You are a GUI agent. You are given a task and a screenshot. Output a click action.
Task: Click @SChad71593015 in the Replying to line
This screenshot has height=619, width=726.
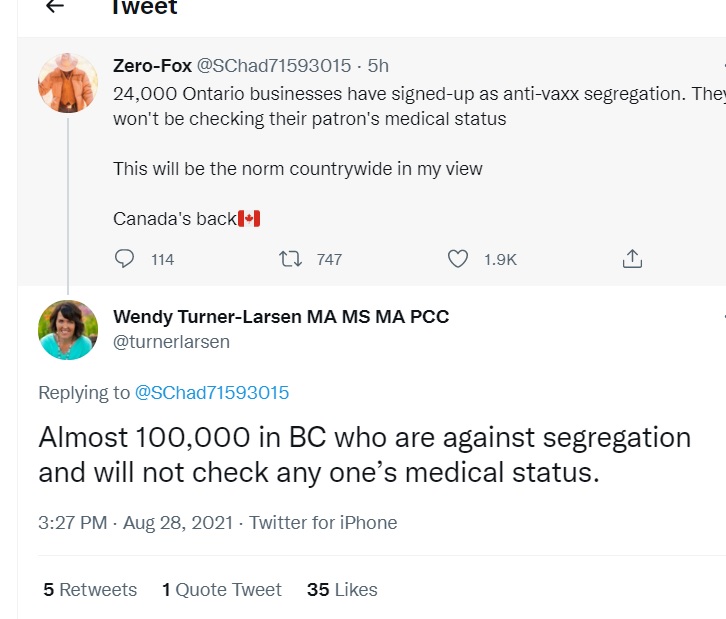[212, 393]
